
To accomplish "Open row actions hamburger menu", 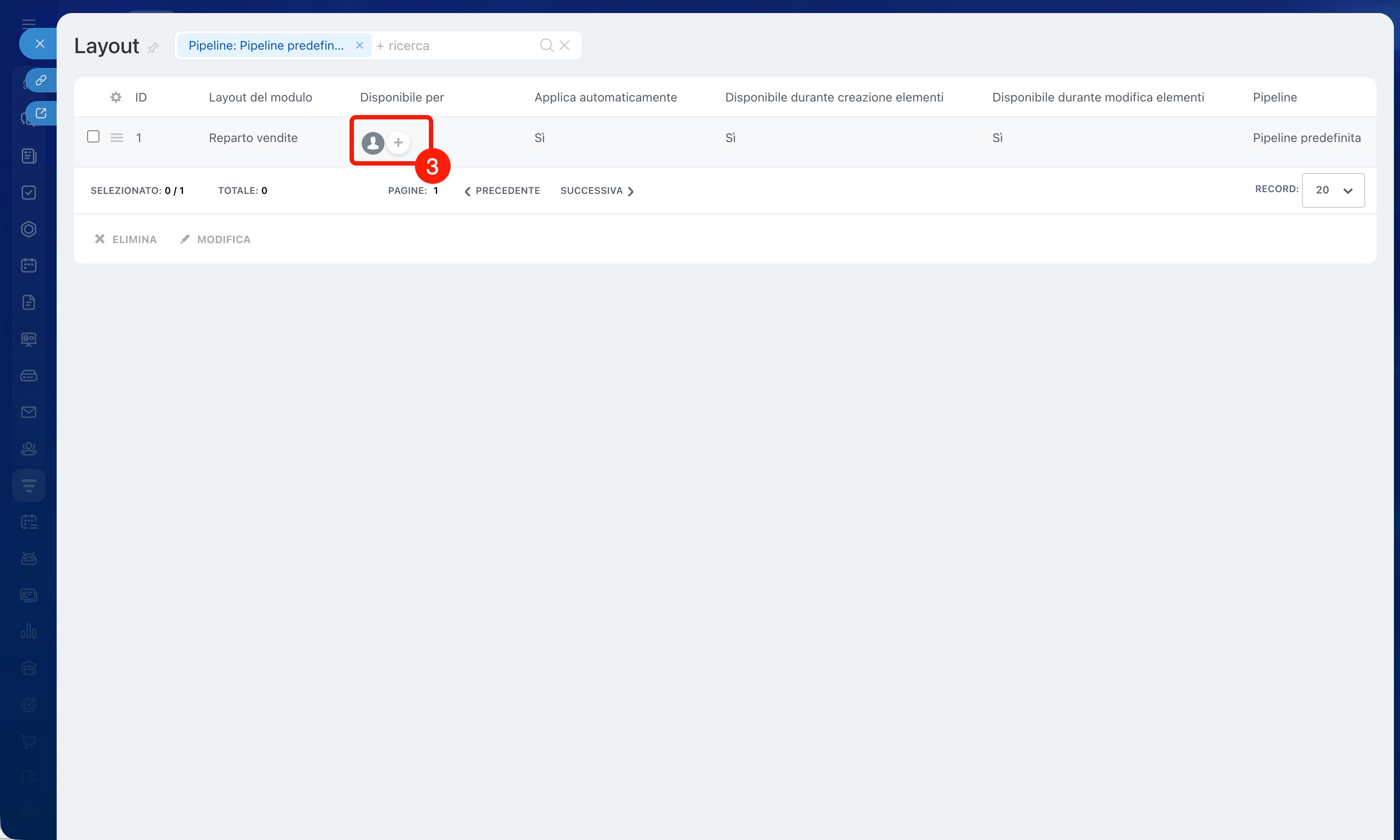I will [117, 138].
